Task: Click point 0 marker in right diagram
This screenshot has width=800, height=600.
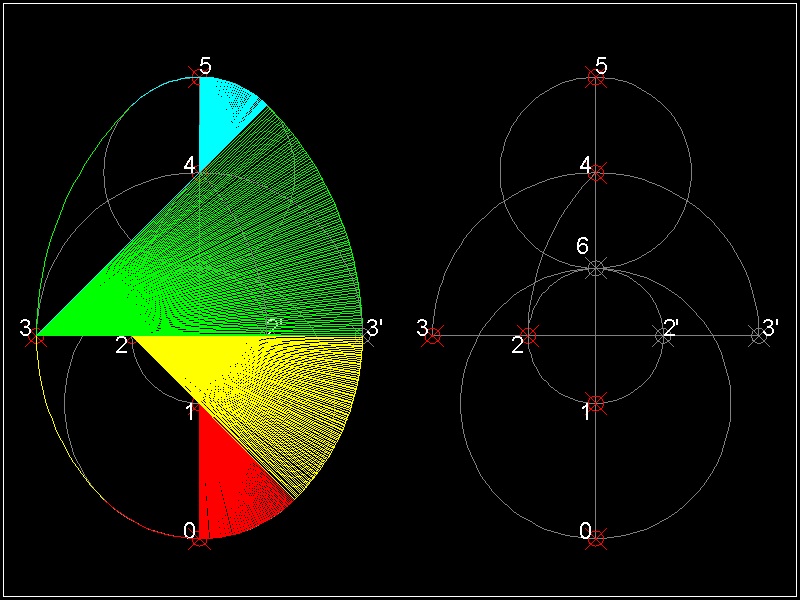Action: [596, 538]
